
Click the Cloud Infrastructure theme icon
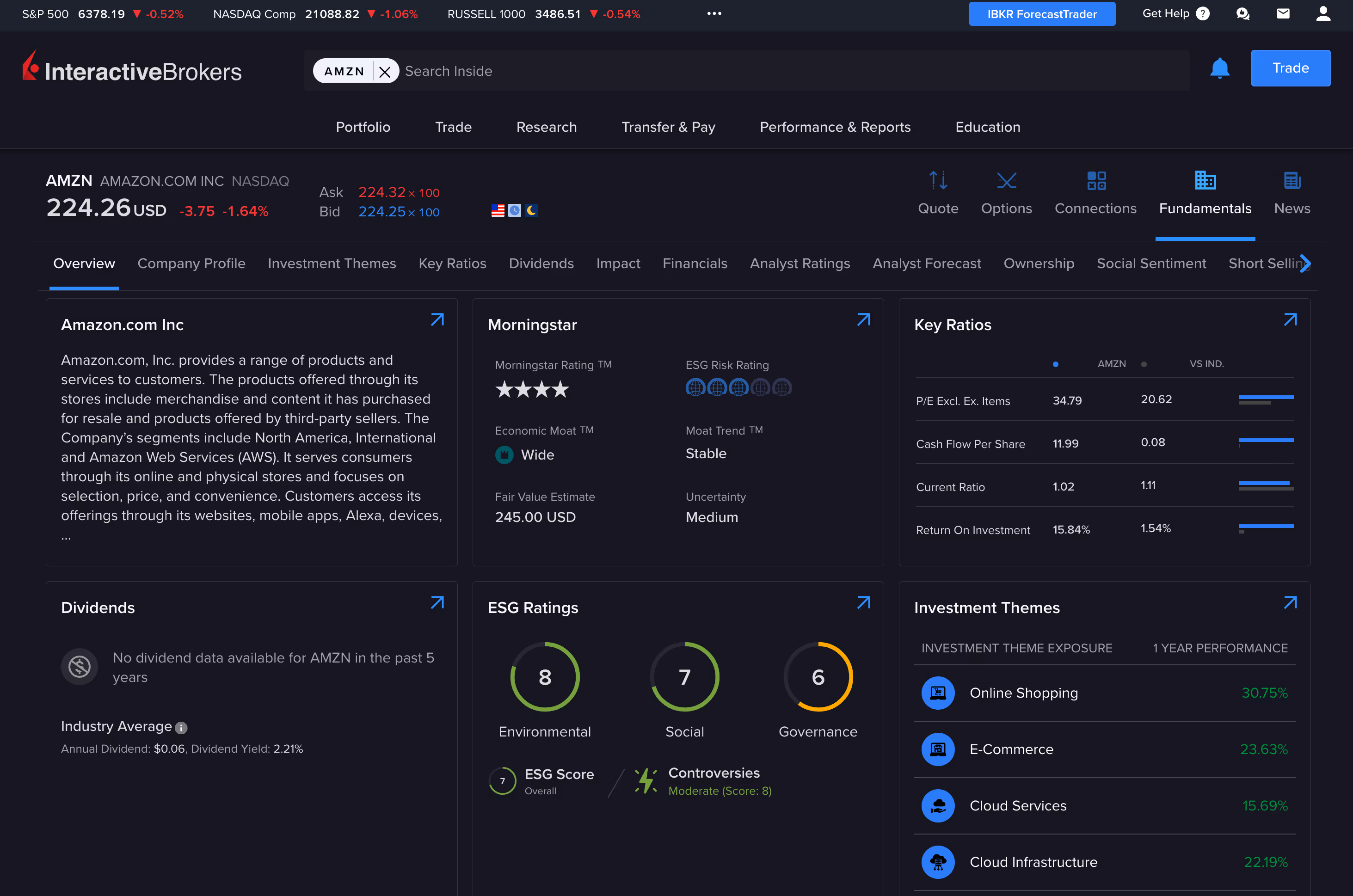coord(938,862)
